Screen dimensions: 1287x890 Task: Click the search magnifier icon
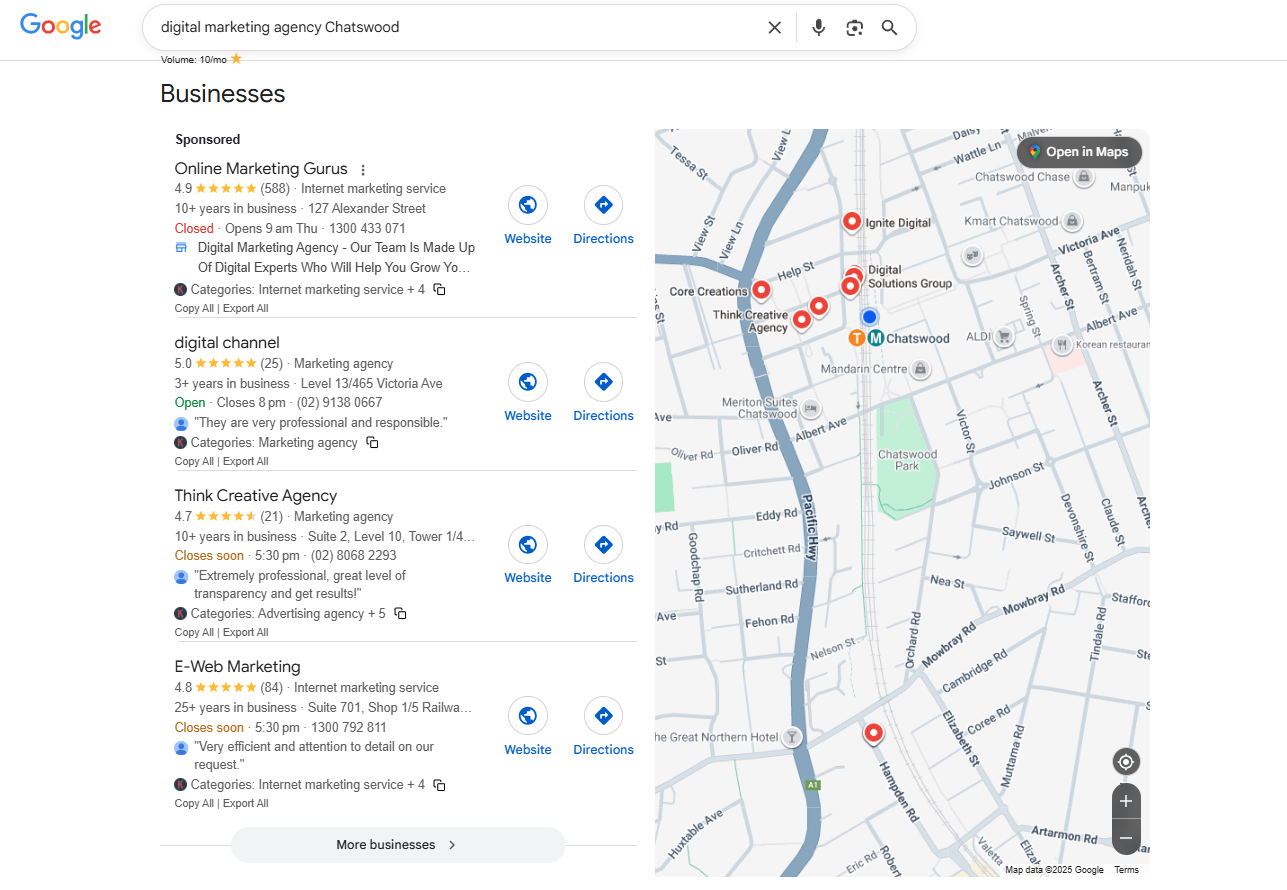point(889,27)
